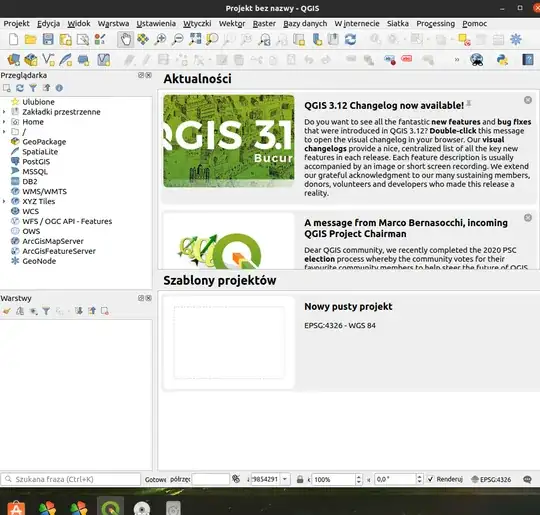The width and height of the screenshot is (540, 515).
Task: Click New Temporary Scratch Layer icon
Action: coord(83,60)
